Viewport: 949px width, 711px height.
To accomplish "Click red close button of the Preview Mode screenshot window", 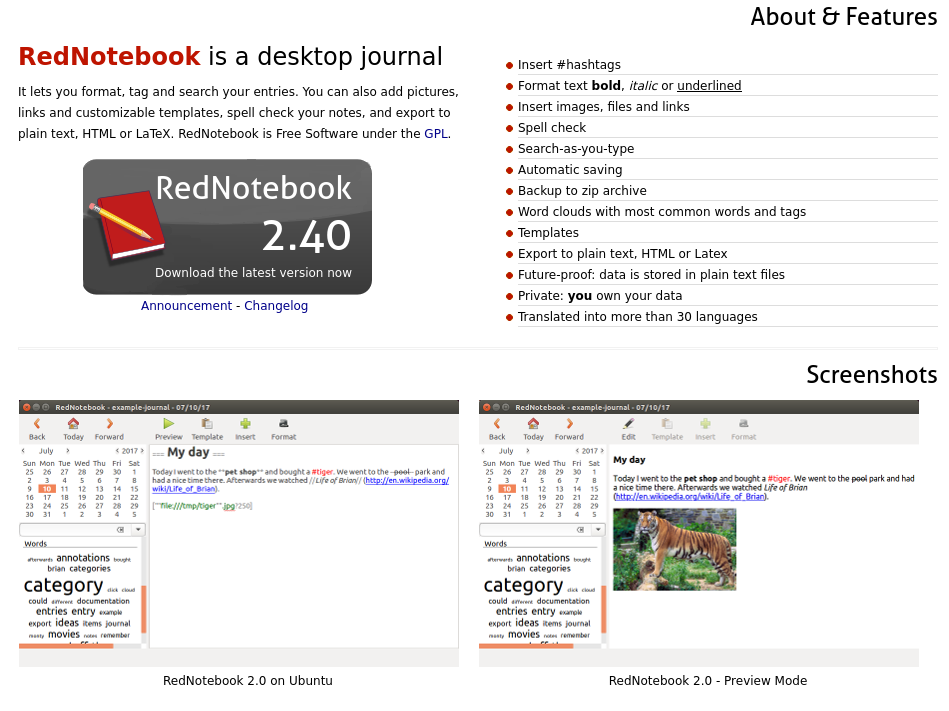I will 487,407.
